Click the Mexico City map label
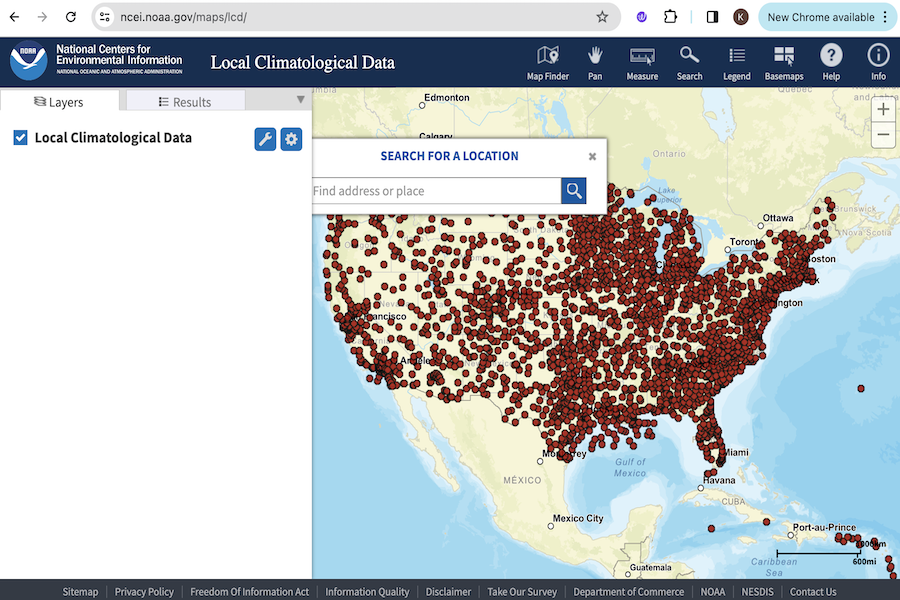Viewport: 900px width, 600px height. coord(578,518)
